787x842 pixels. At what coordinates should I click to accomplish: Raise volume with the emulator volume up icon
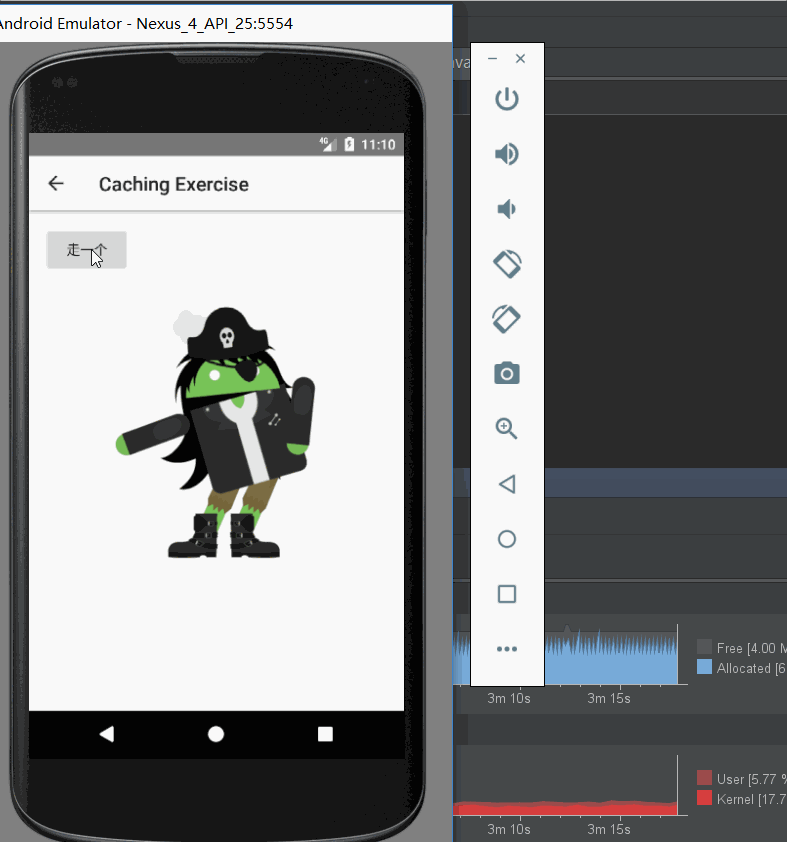pyautogui.click(x=507, y=154)
